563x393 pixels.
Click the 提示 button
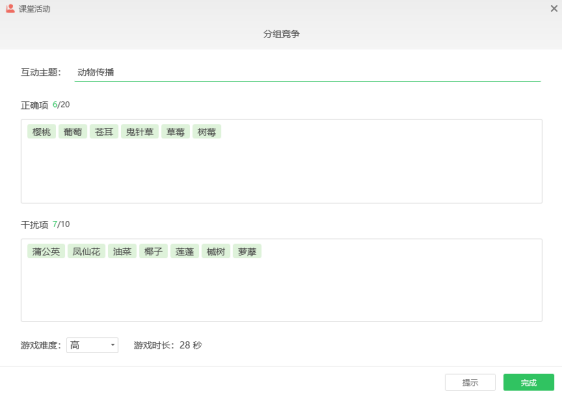coord(470,383)
